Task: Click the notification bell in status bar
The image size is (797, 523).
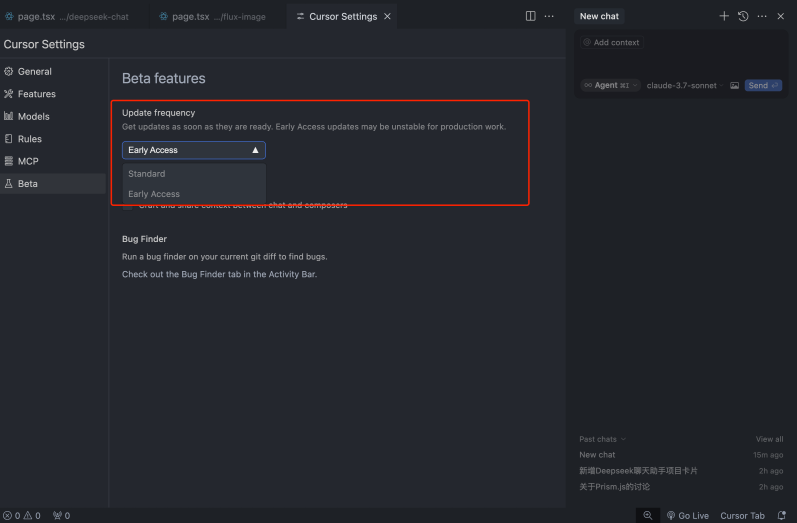Action: (x=782, y=516)
